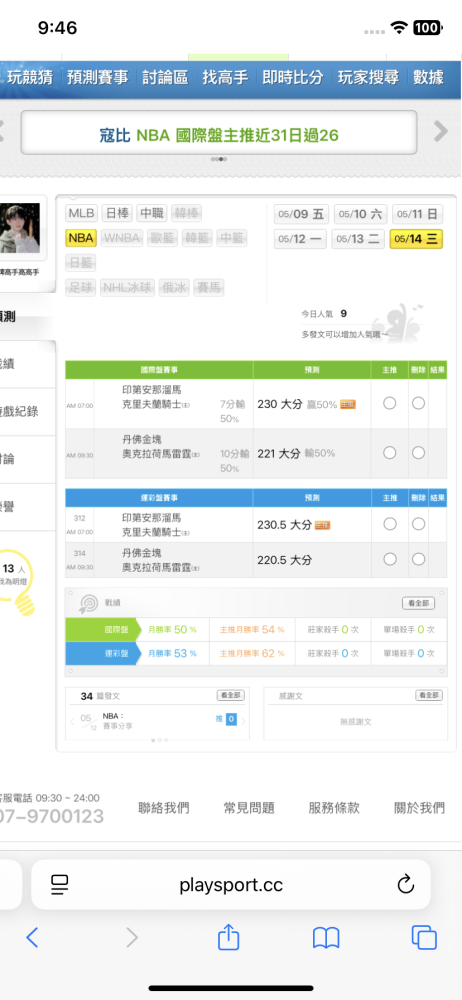The height and width of the screenshot is (1000, 462).
Task: Open 玩家搜尋 player search
Action: click(368, 78)
